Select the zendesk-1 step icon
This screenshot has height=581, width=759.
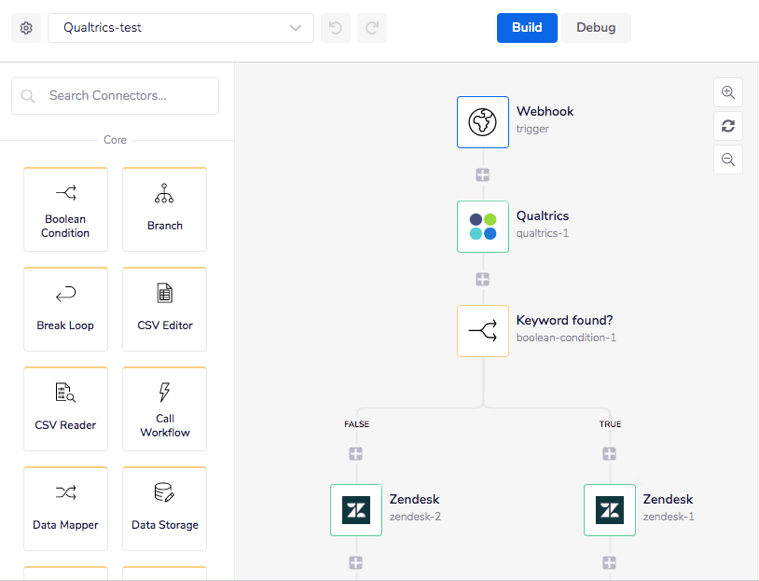[610, 510]
